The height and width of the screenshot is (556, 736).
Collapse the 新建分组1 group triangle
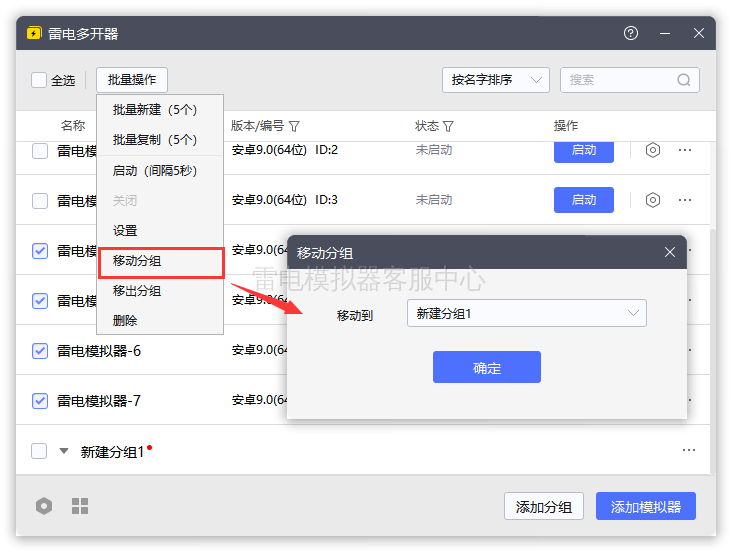pos(64,451)
